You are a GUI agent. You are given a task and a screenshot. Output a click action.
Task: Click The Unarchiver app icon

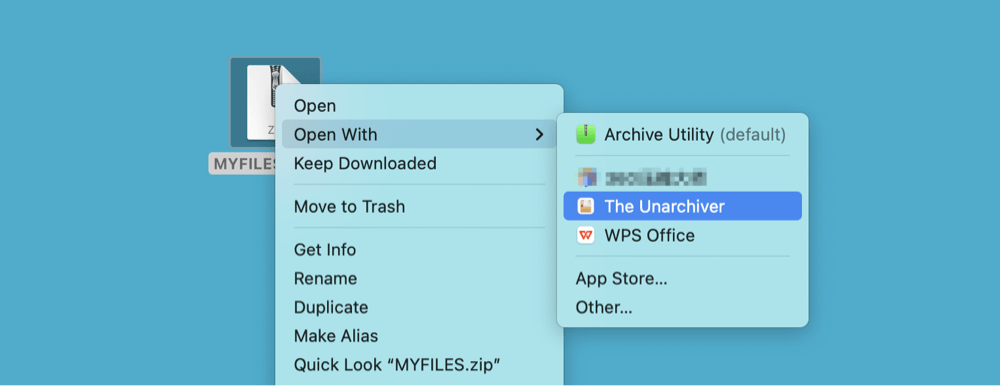[585, 206]
